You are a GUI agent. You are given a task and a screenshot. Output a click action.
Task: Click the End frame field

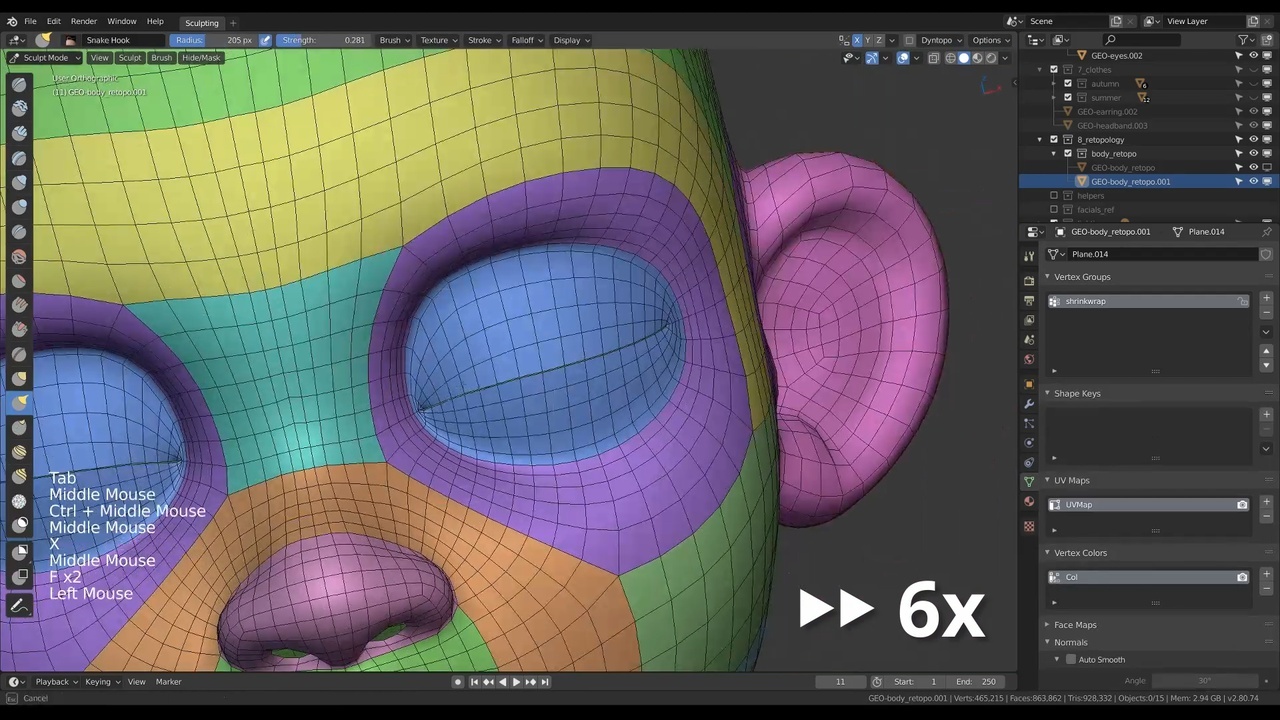click(x=977, y=682)
